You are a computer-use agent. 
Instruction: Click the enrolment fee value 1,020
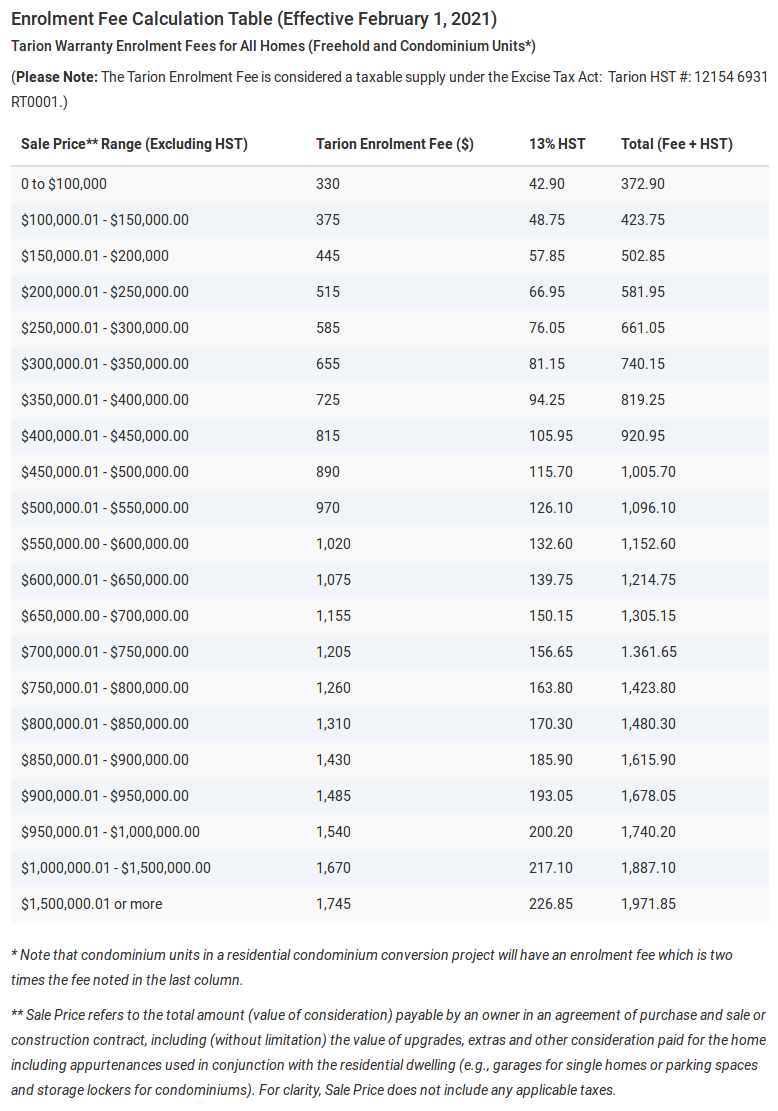(333, 544)
